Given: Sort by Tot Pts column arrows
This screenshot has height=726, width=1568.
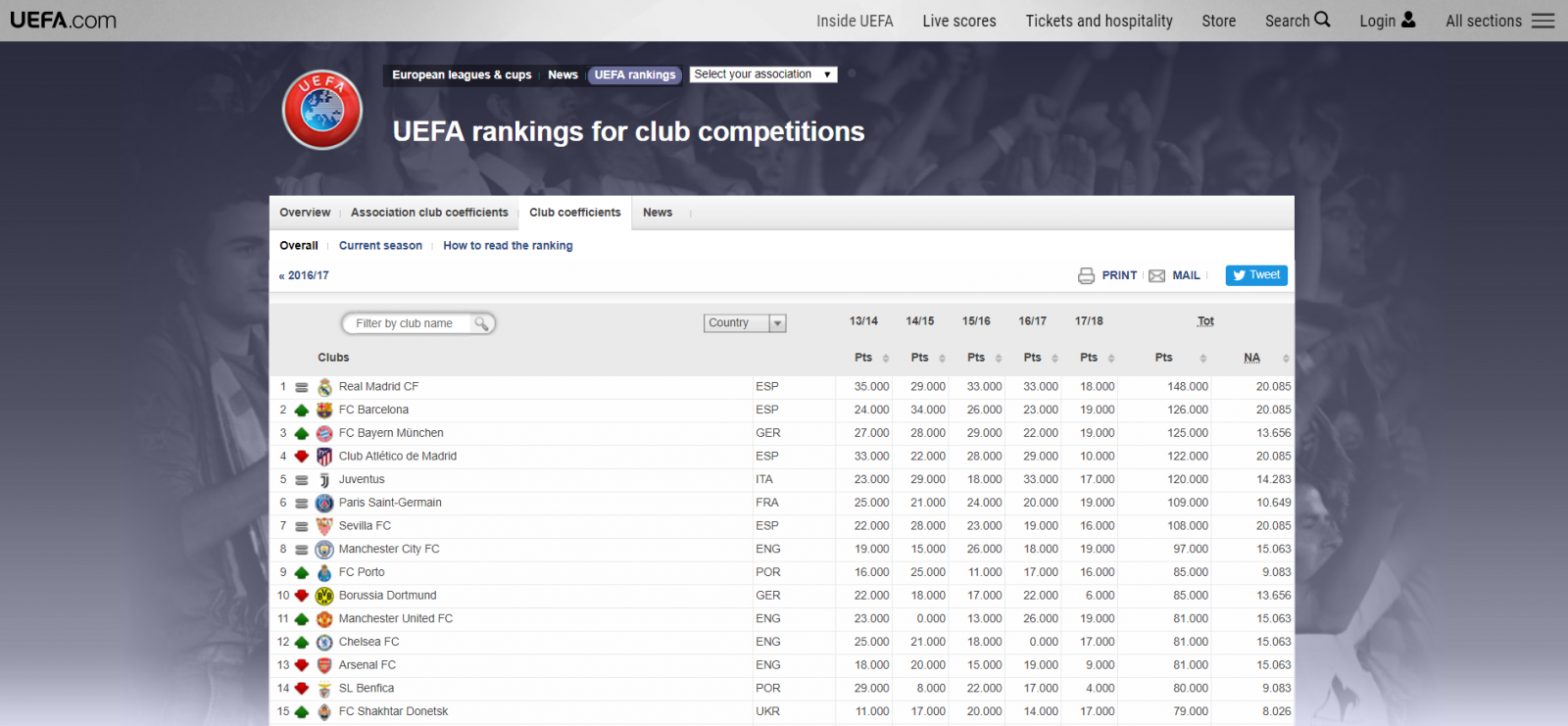Looking at the screenshot, I should [1203, 359].
